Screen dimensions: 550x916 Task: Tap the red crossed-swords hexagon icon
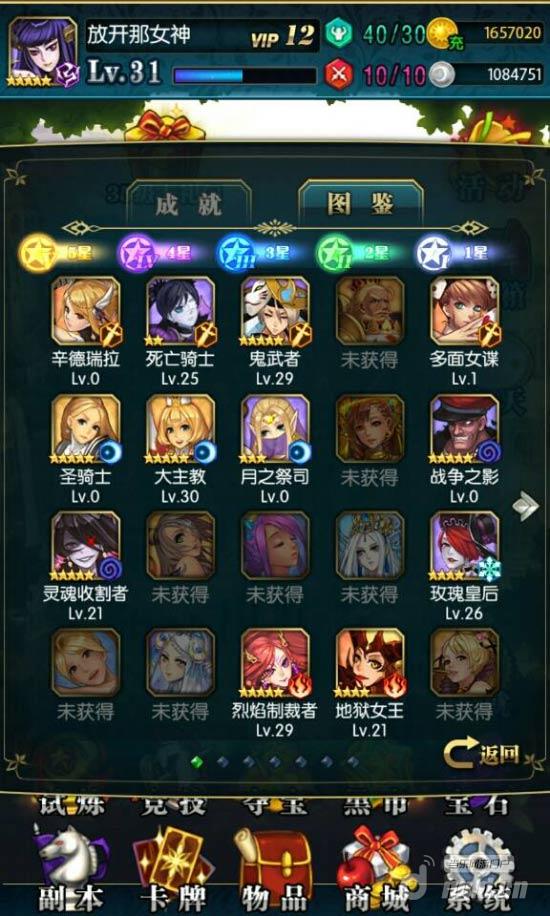click(339, 74)
